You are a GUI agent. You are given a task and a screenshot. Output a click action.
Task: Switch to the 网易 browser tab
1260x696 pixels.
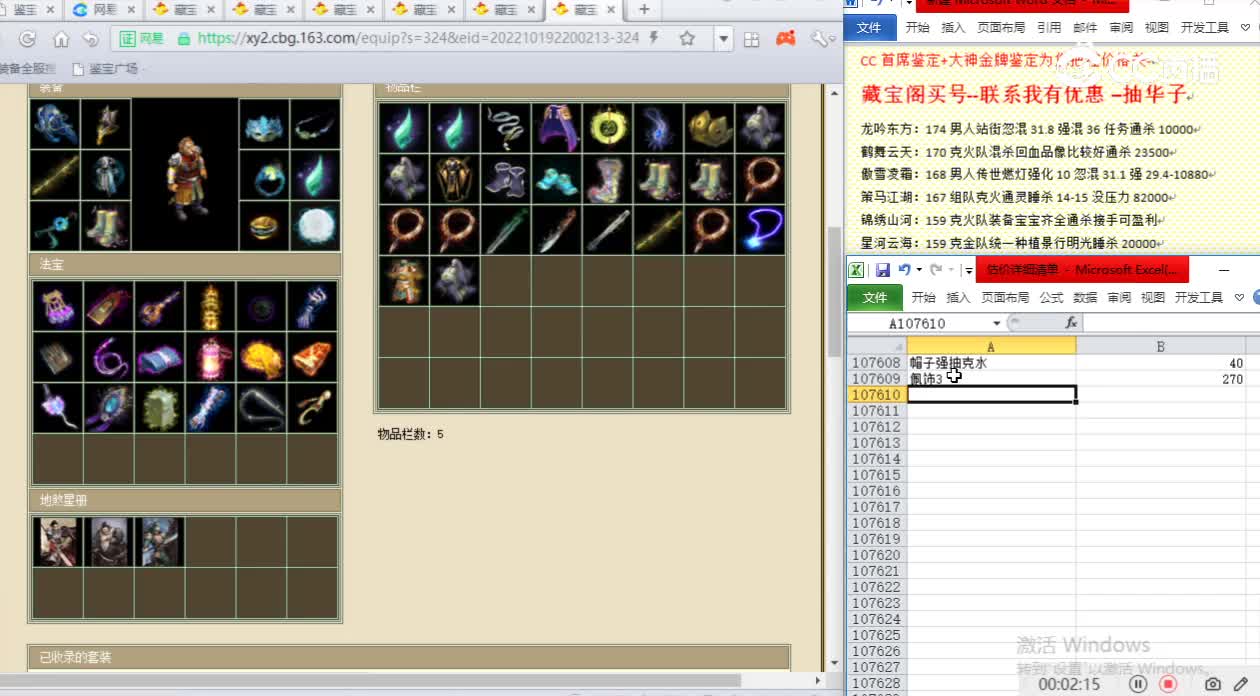pos(104,9)
